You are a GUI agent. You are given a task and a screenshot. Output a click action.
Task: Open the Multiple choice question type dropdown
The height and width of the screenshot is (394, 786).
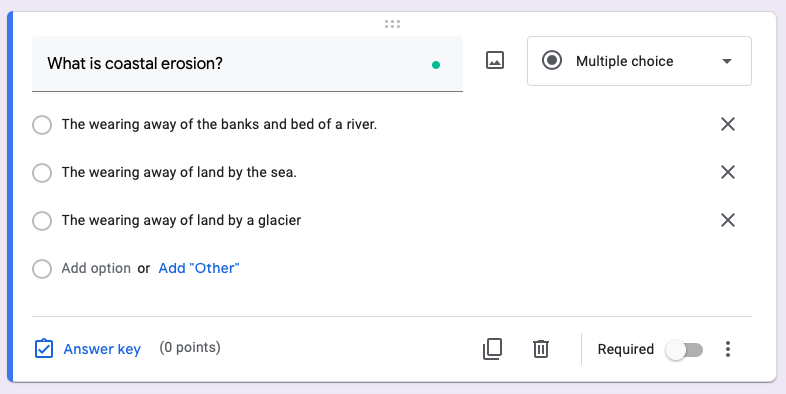[x=639, y=61]
